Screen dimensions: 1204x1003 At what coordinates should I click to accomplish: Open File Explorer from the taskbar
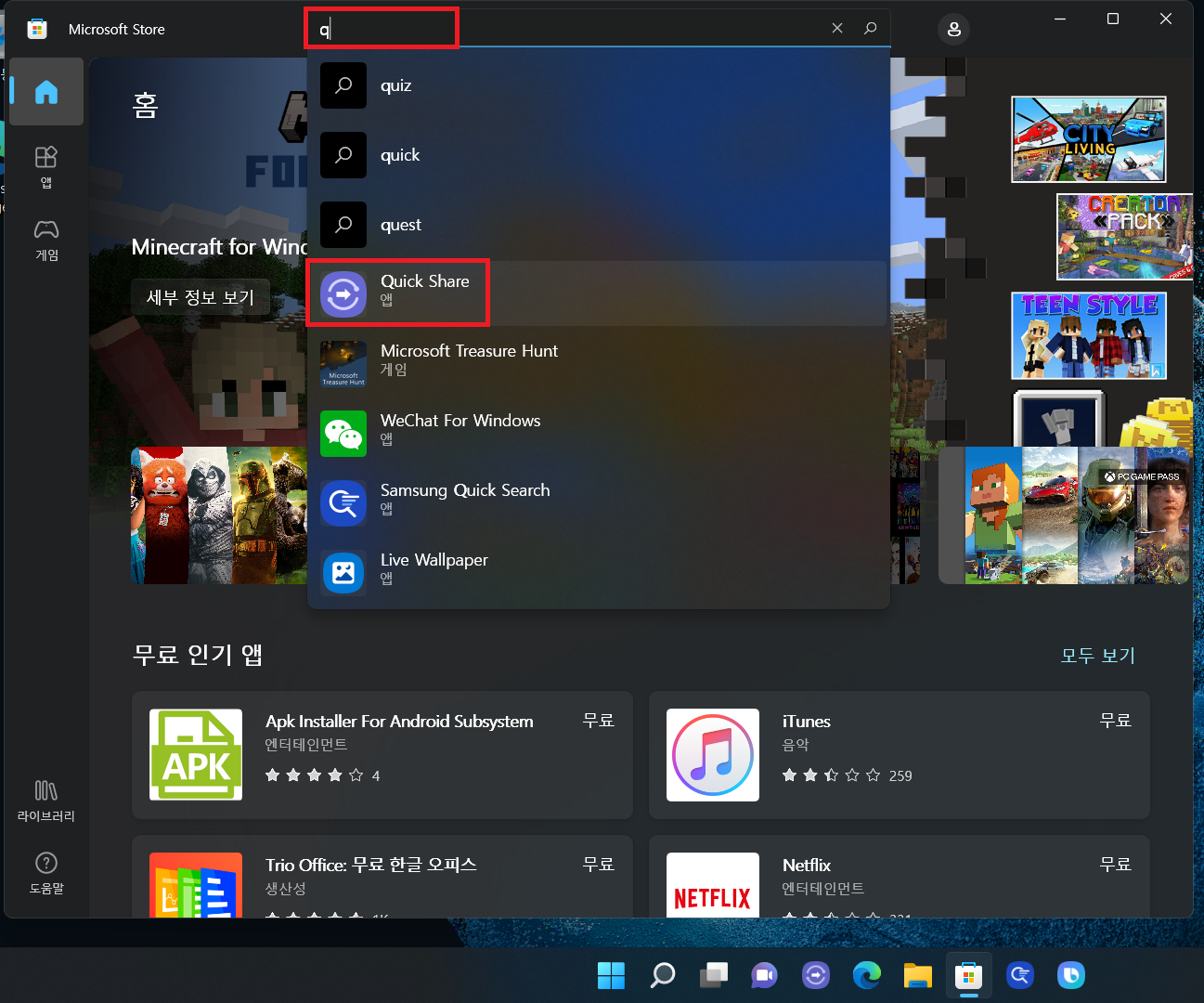point(917,975)
